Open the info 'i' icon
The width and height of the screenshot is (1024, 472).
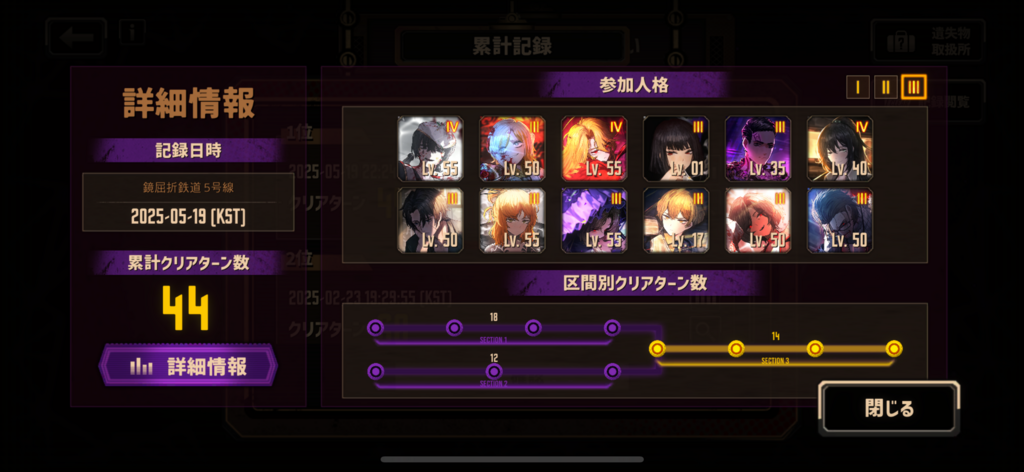[x=132, y=31]
